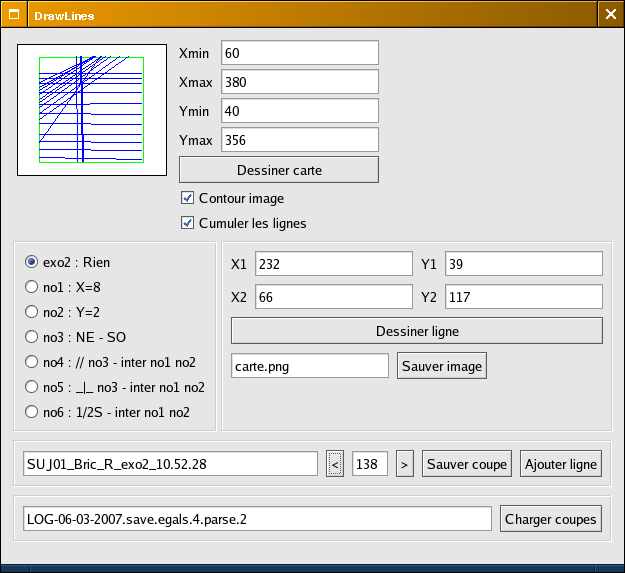Click Sauver coupe button
The image size is (625, 573).
coord(467,464)
